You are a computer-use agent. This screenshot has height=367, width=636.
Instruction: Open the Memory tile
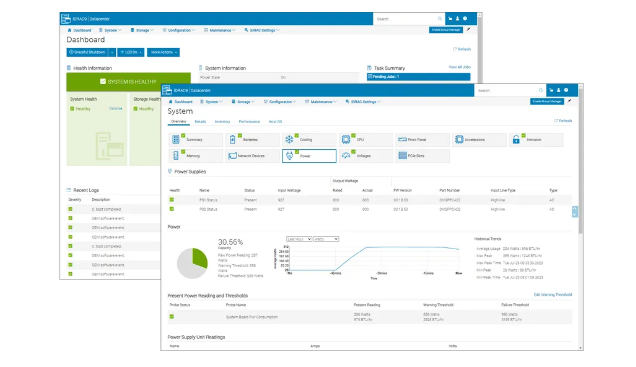196,156
